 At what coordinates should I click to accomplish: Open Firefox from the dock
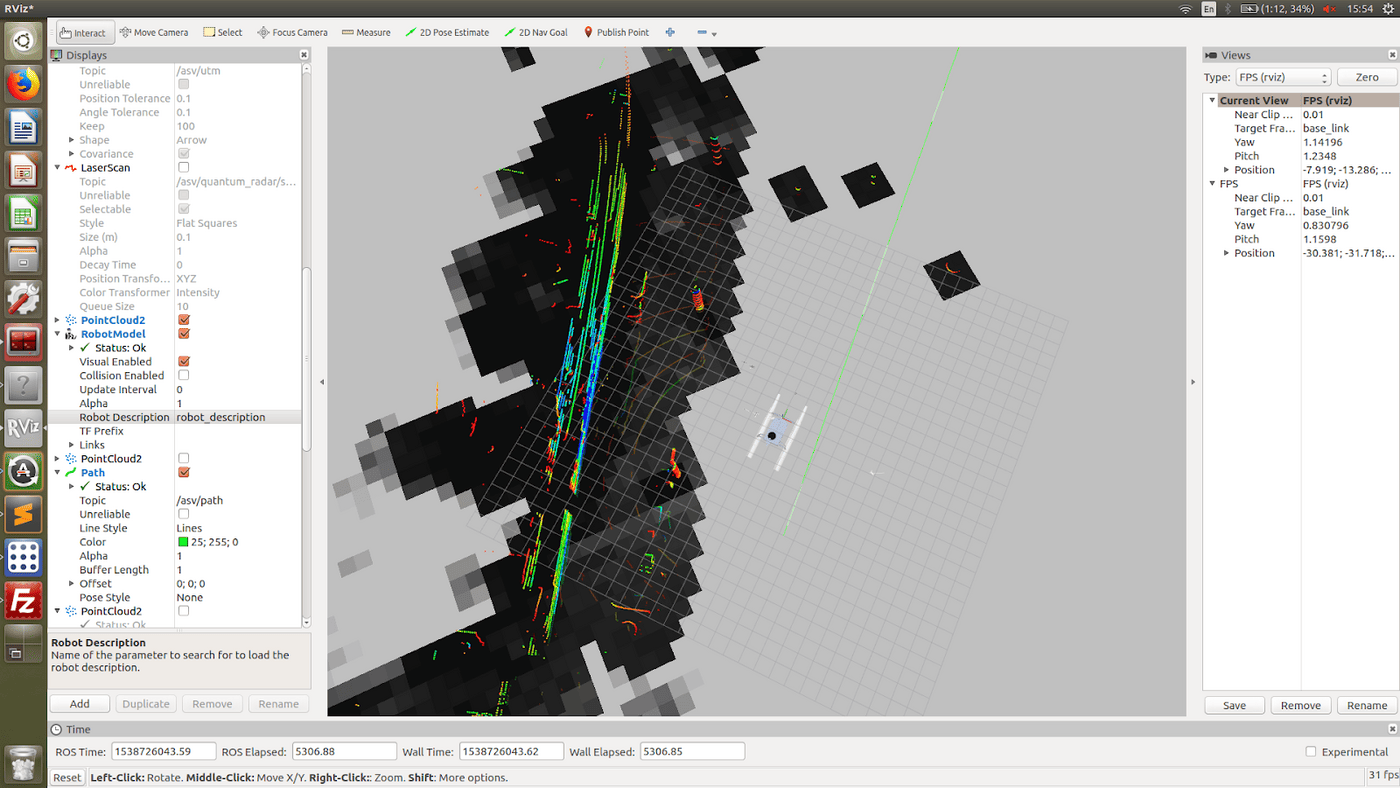[x=23, y=84]
